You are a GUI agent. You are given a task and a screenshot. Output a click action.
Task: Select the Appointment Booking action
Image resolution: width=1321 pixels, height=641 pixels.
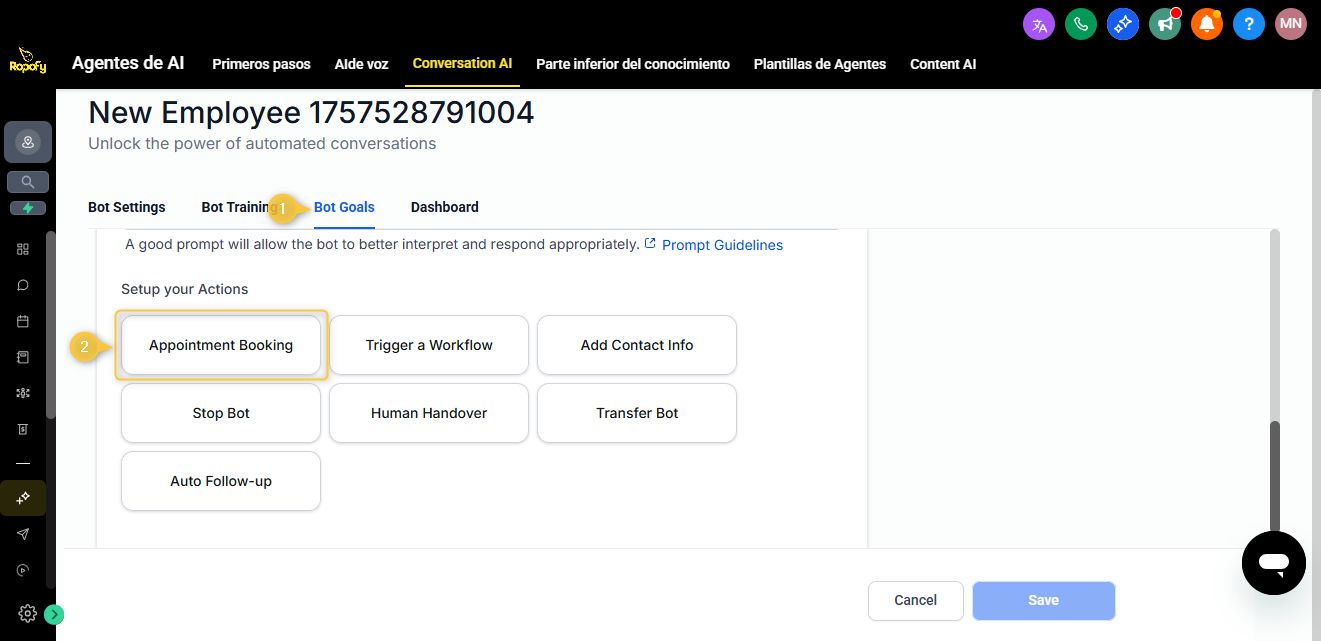tap(221, 345)
